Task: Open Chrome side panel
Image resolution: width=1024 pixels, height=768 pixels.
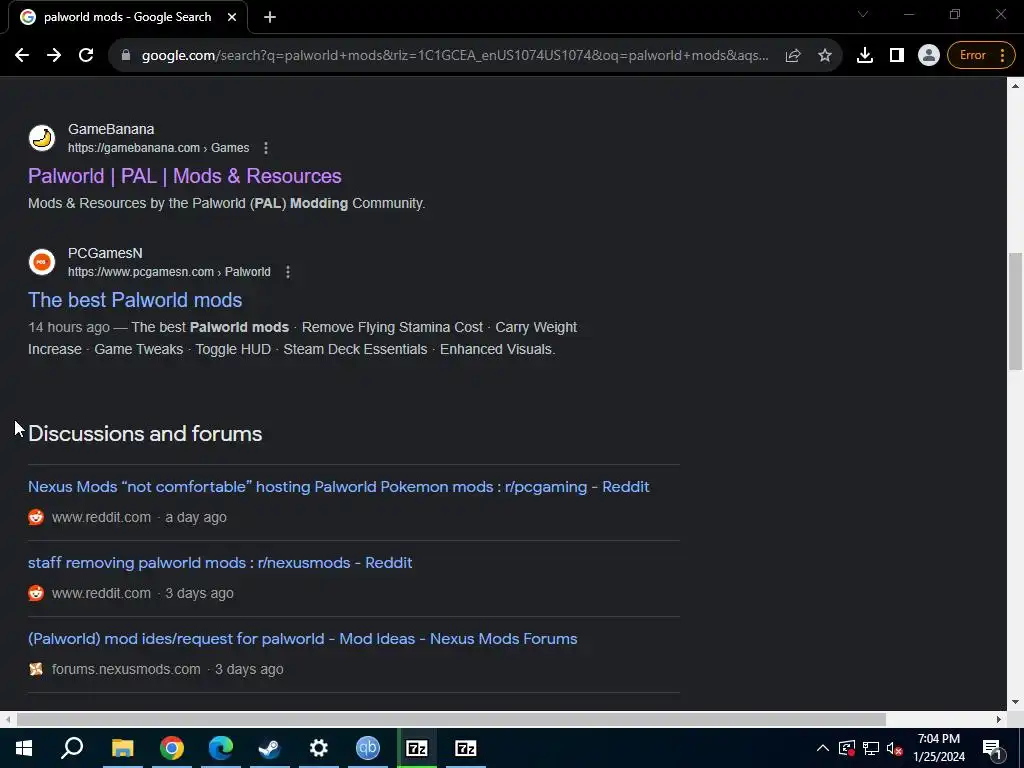Action: tap(897, 56)
